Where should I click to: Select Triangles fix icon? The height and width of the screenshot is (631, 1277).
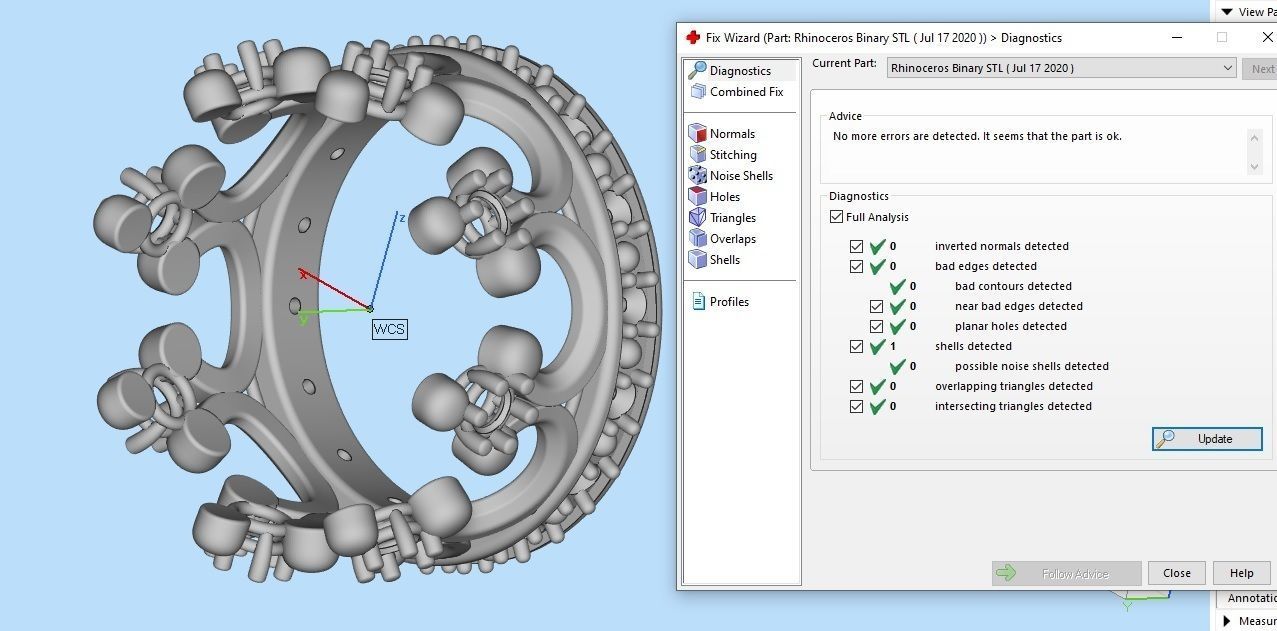(698, 218)
